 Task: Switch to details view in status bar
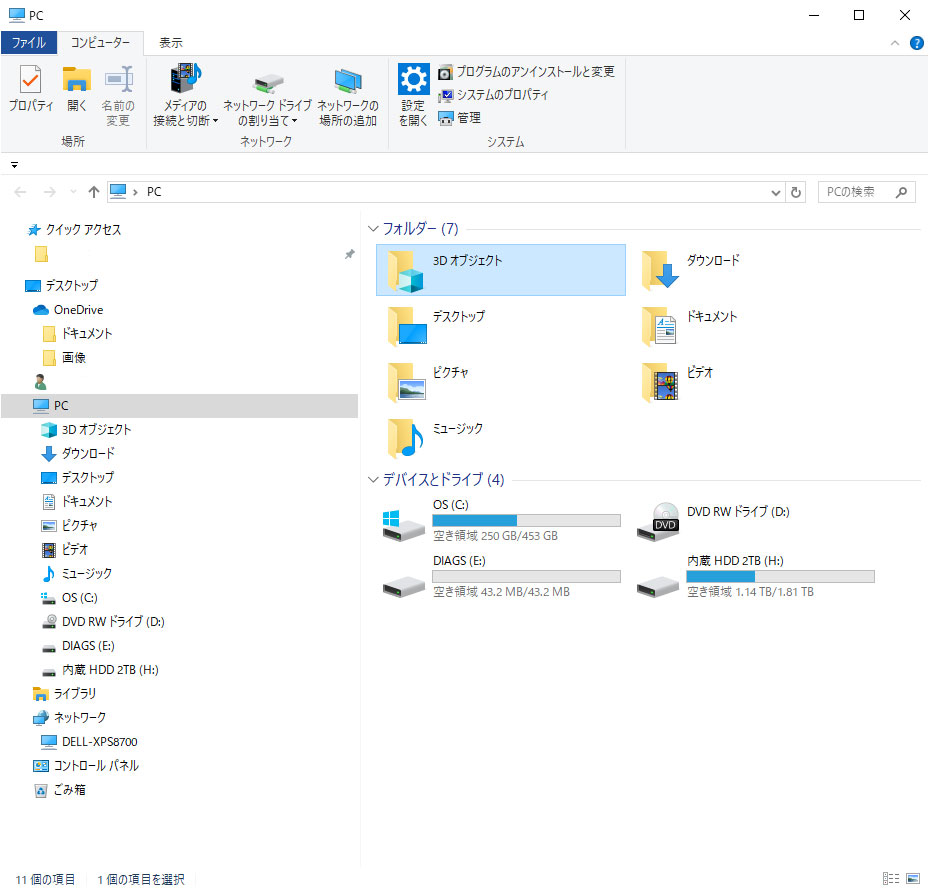[891, 879]
